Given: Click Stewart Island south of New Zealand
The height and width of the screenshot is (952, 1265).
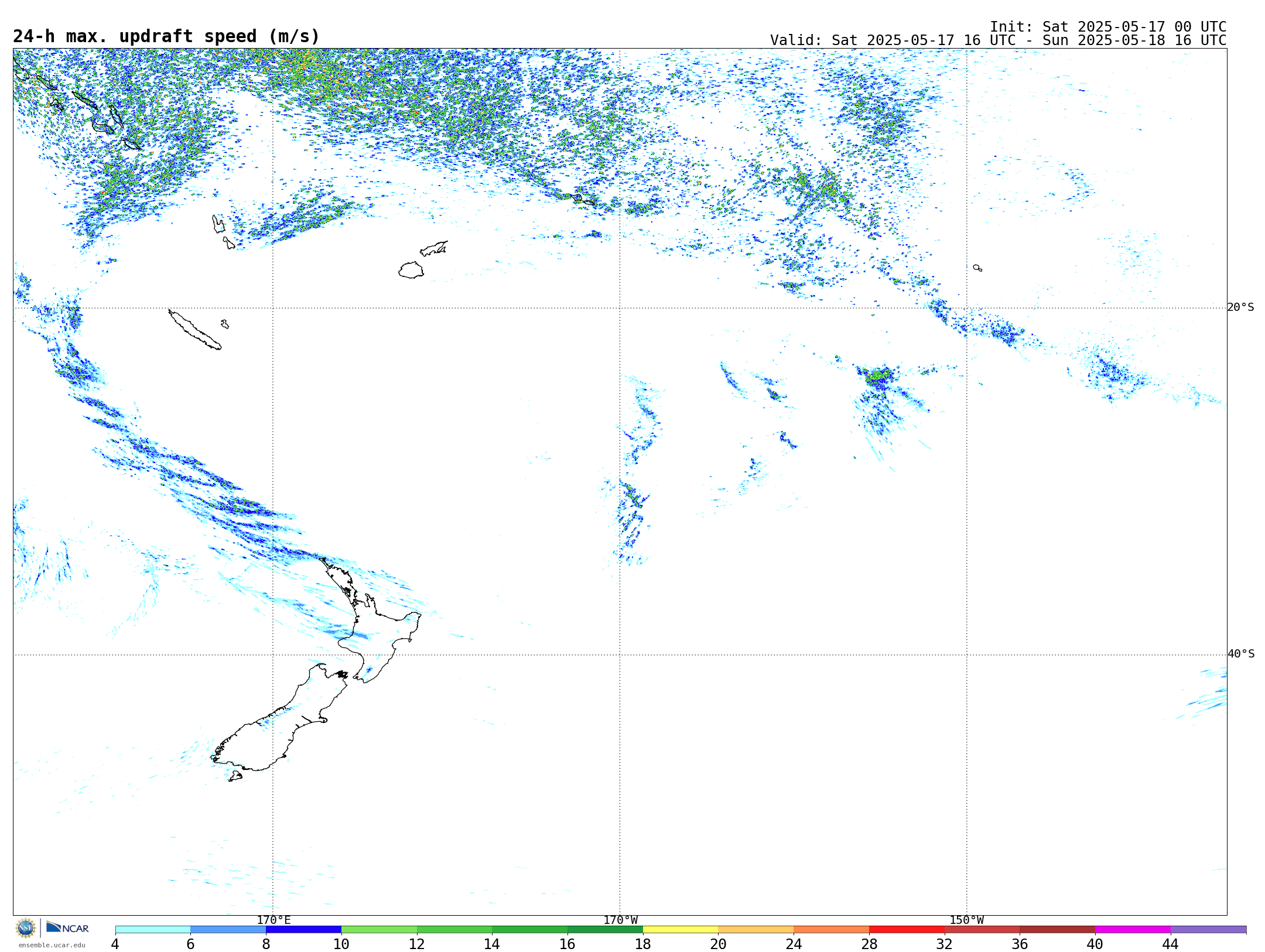Looking at the screenshot, I should (x=235, y=776).
